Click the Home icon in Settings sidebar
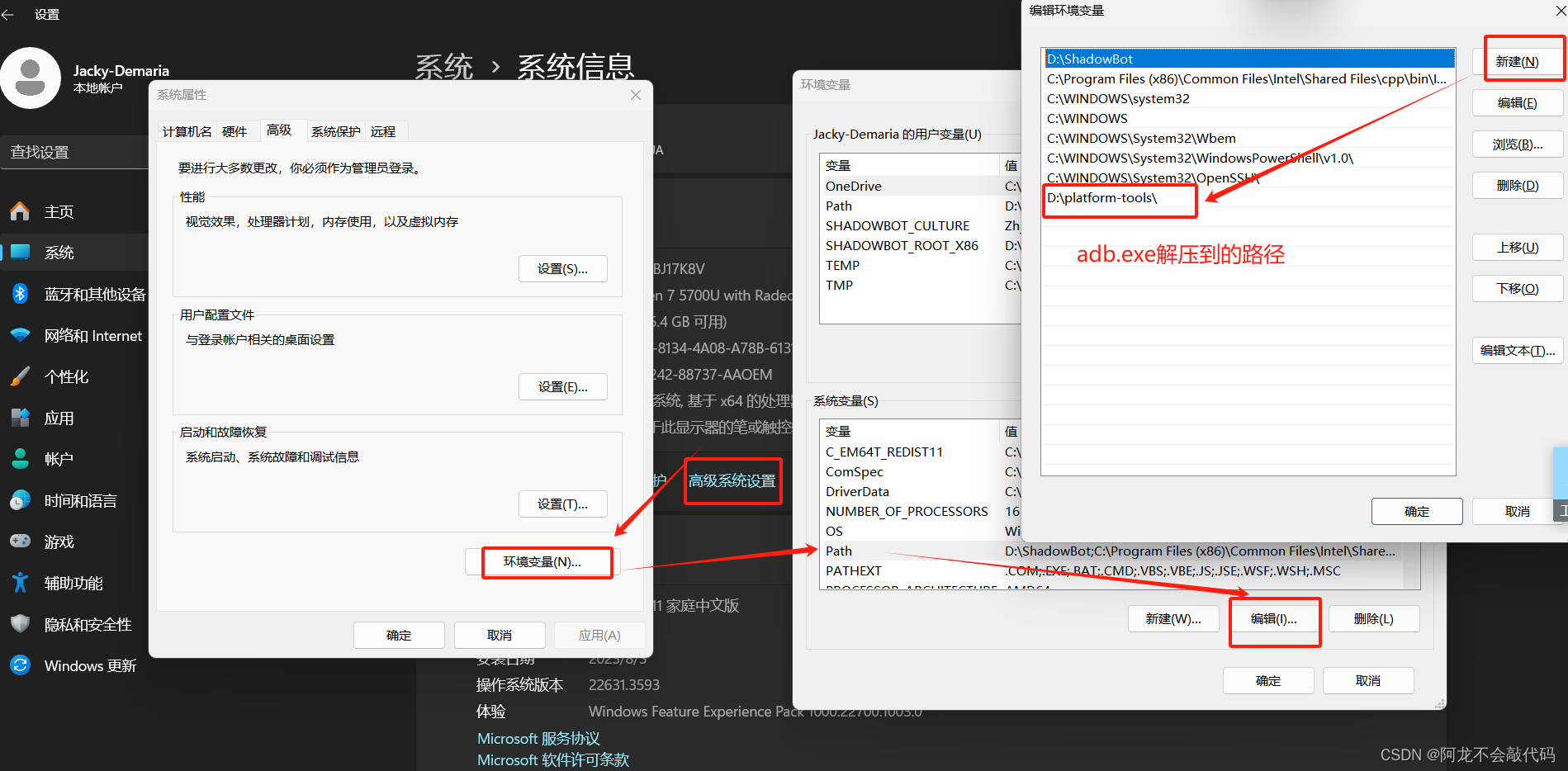 pos(20,211)
